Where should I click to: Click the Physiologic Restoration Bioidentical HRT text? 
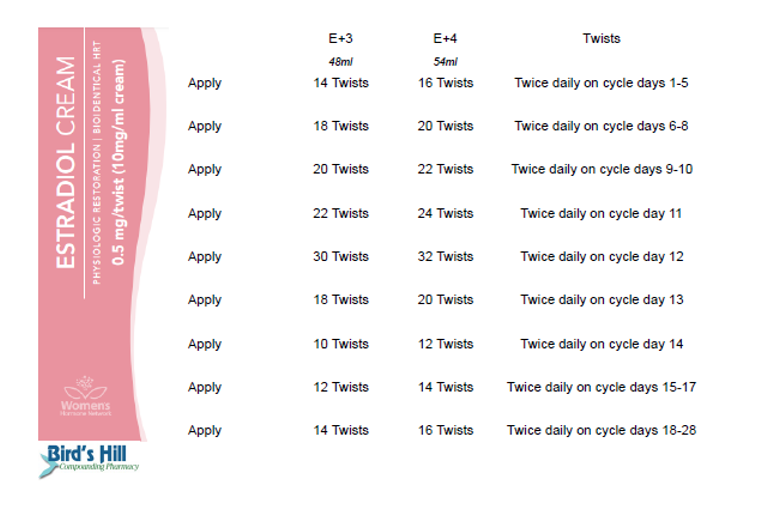pyautogui.click(x=96, y=162)
